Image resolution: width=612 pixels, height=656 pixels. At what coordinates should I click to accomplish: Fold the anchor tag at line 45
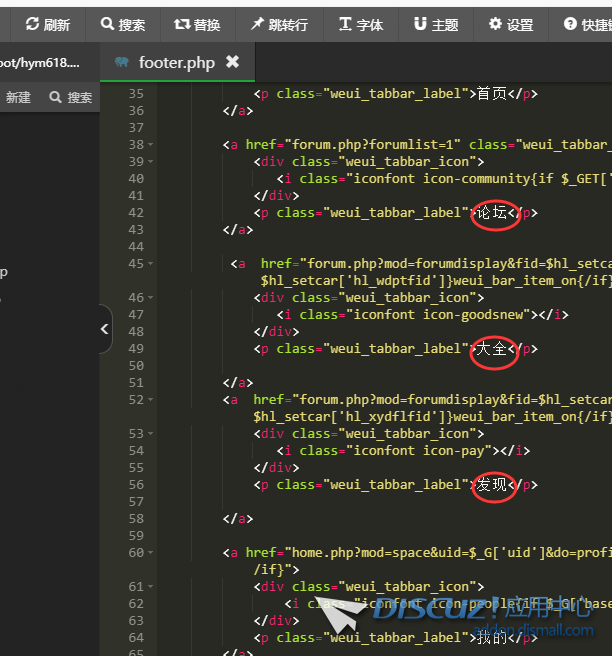coord(150,264)
